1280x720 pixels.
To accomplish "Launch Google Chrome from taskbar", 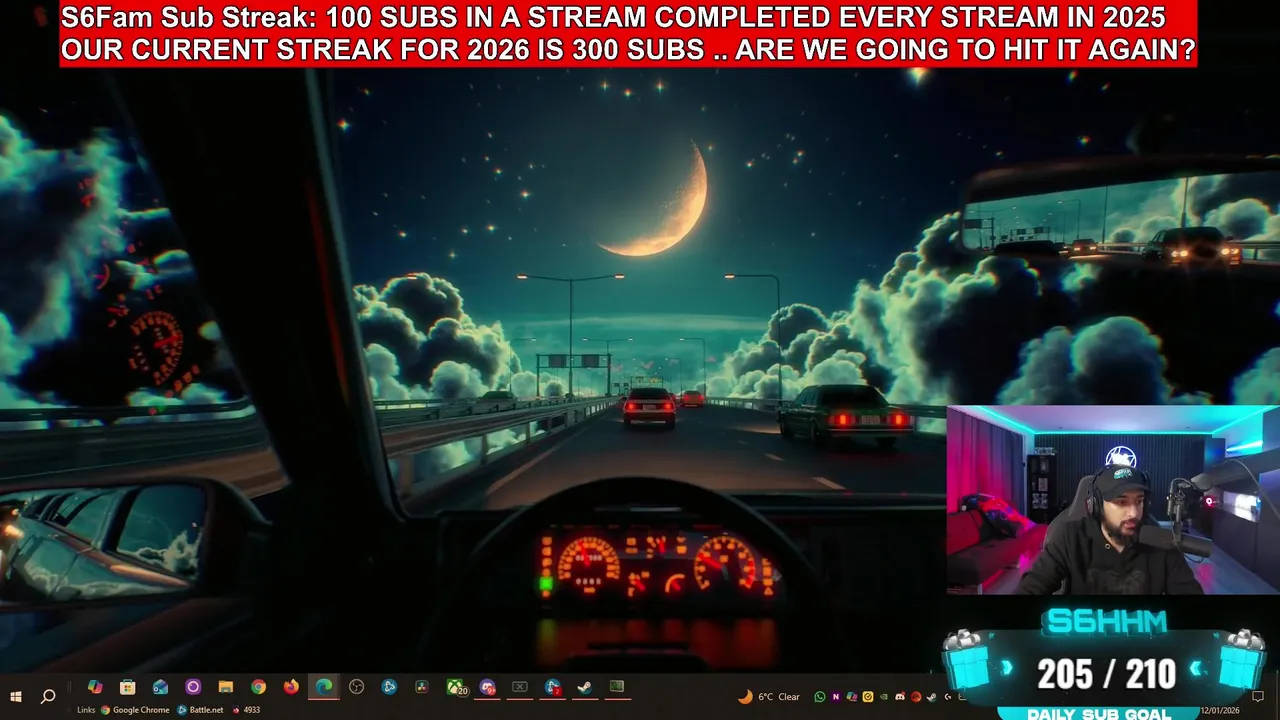I will [x=258, y=687].
